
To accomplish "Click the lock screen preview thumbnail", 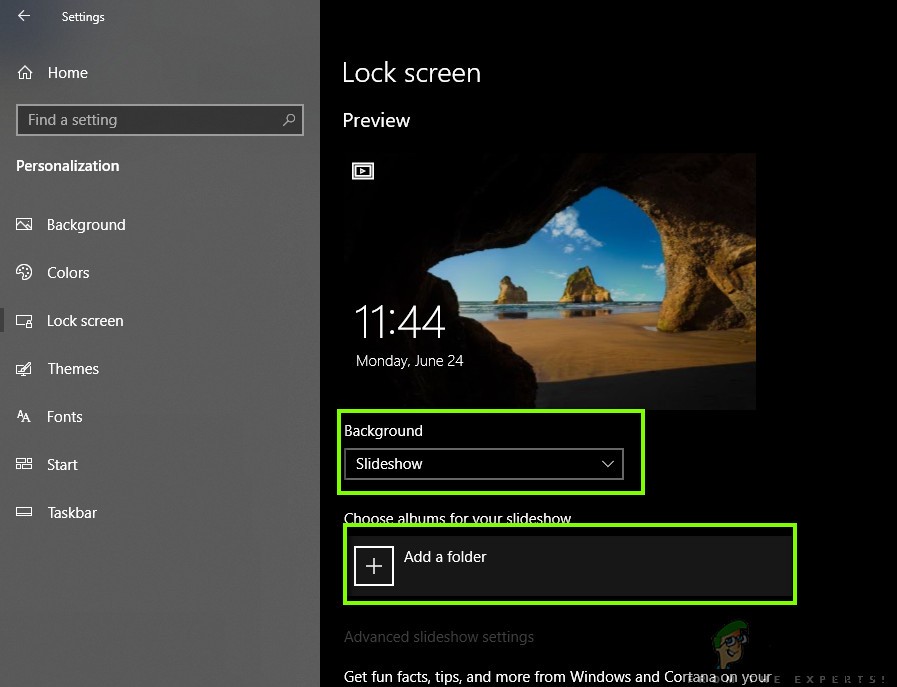I will 549,281.
